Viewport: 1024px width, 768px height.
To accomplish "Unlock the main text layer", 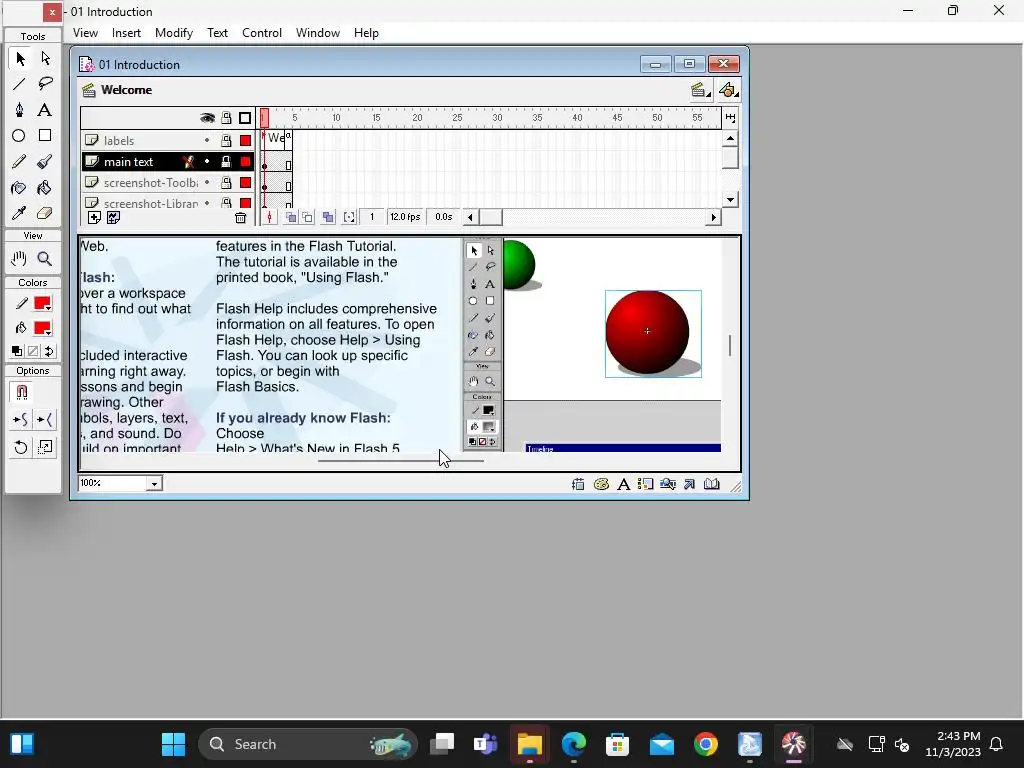I will 226,161.
